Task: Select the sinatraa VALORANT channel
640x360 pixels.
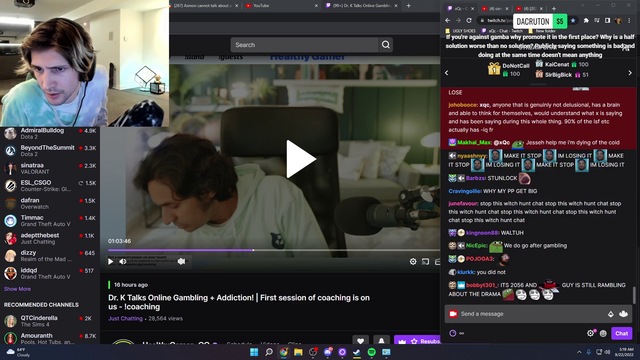Action: (x=50, y=168)
